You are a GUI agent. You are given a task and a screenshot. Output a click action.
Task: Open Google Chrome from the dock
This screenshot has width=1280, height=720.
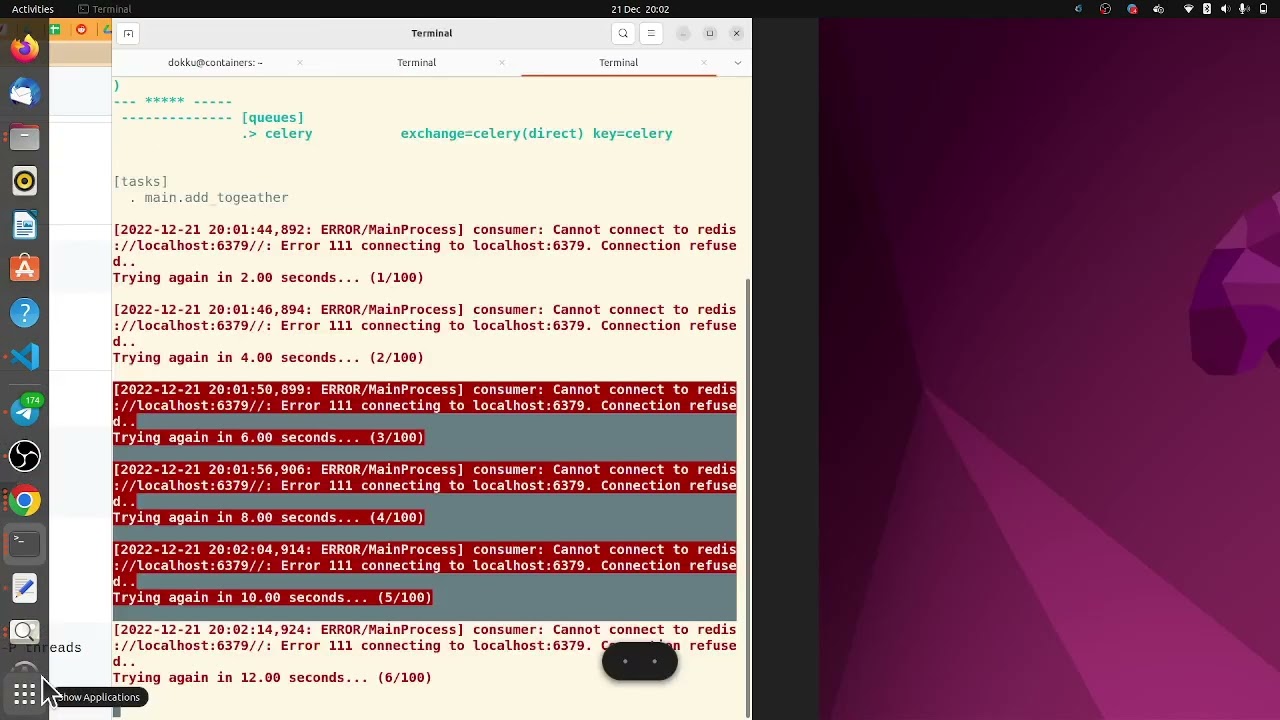(25, 500)
